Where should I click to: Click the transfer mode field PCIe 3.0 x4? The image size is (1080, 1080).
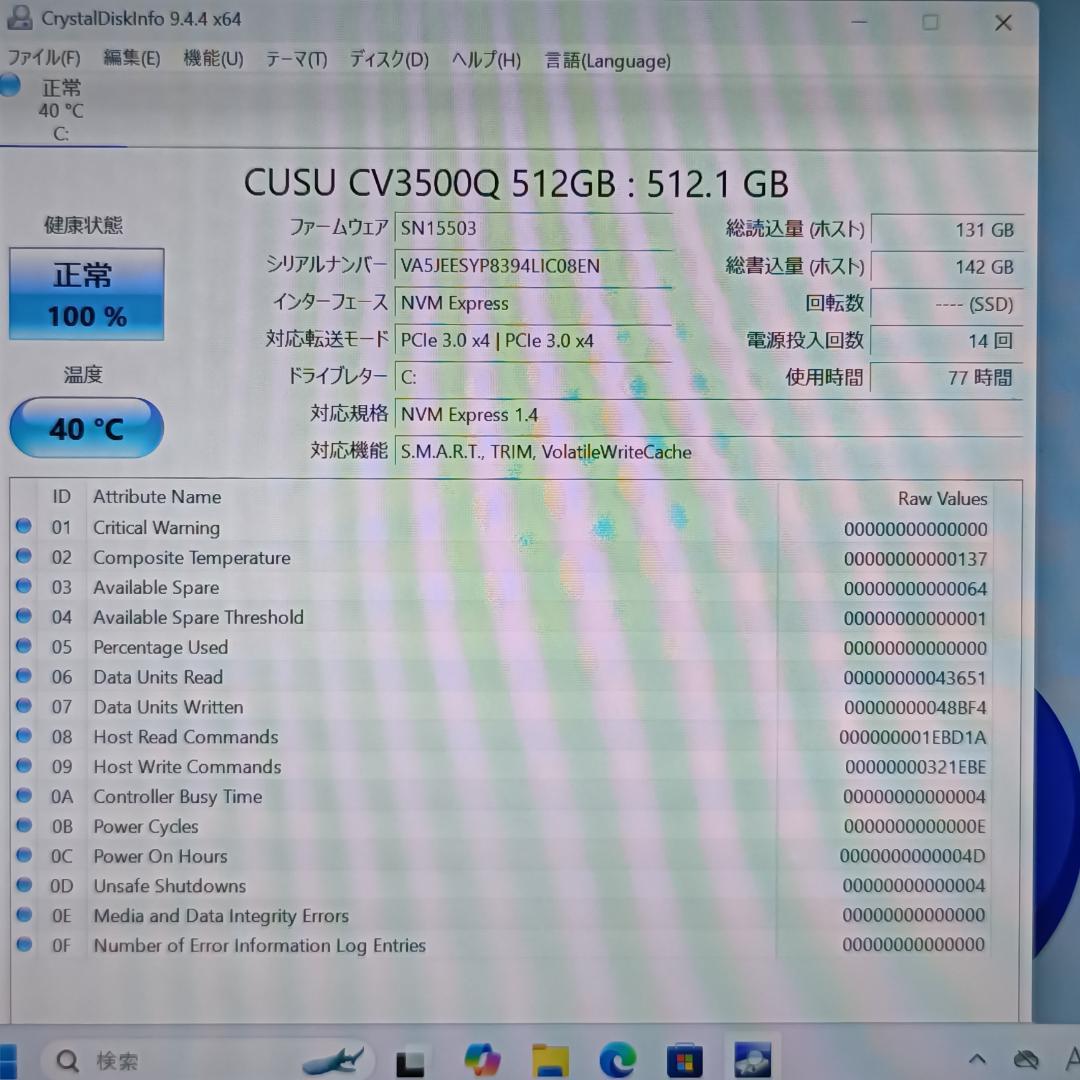(x=533, y=340)
